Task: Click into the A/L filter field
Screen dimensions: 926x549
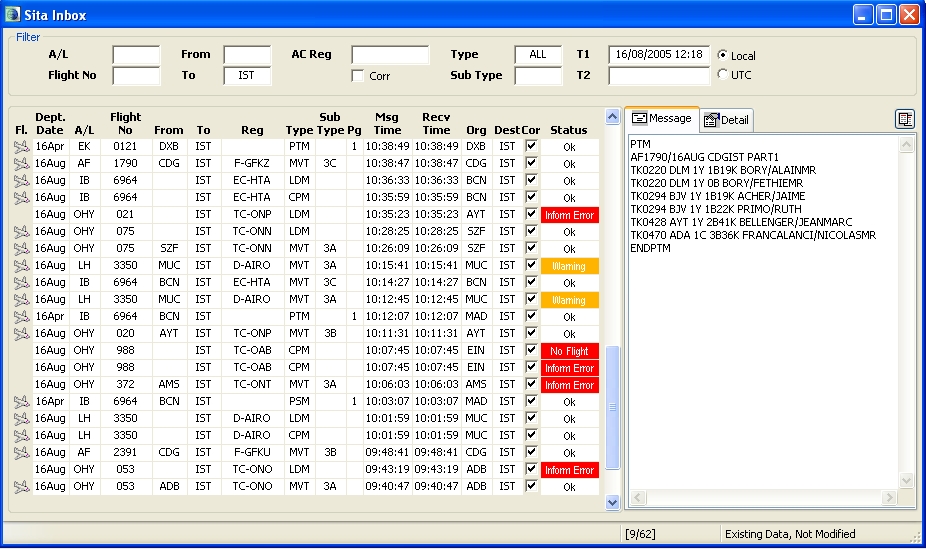Action: (x=136, y=55)
